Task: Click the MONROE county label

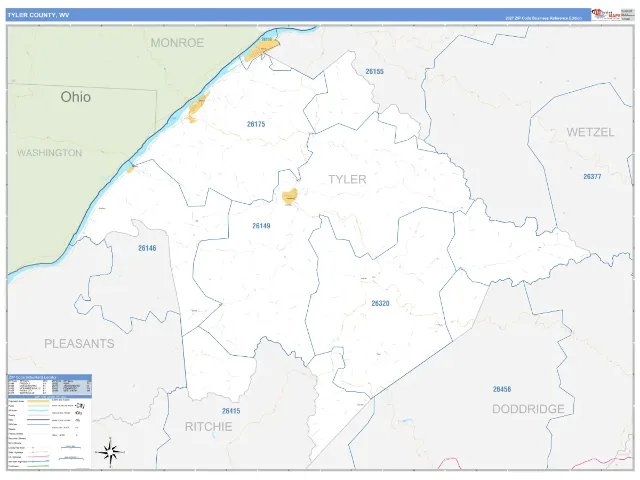Action: coord(177,43)
